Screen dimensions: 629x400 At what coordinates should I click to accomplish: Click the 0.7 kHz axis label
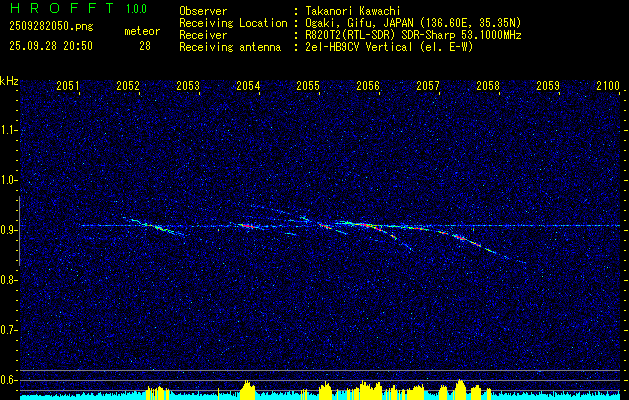coord(8,330)
